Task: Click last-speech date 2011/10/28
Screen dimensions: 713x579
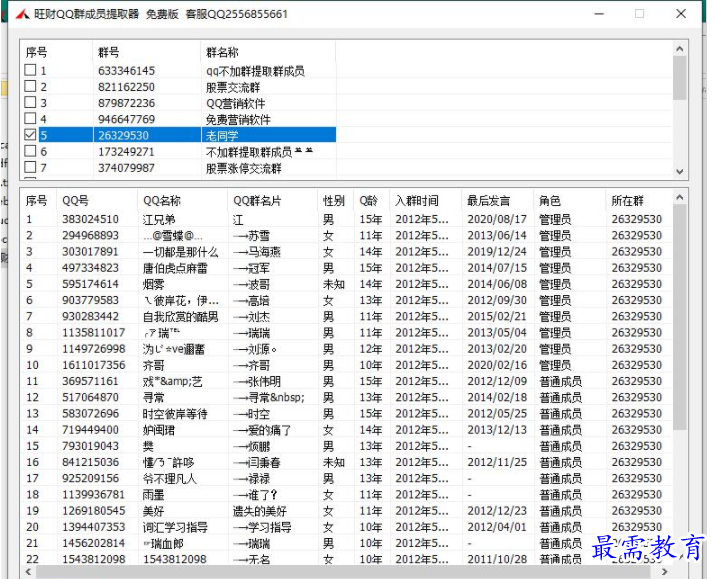Action: [497, 559]
